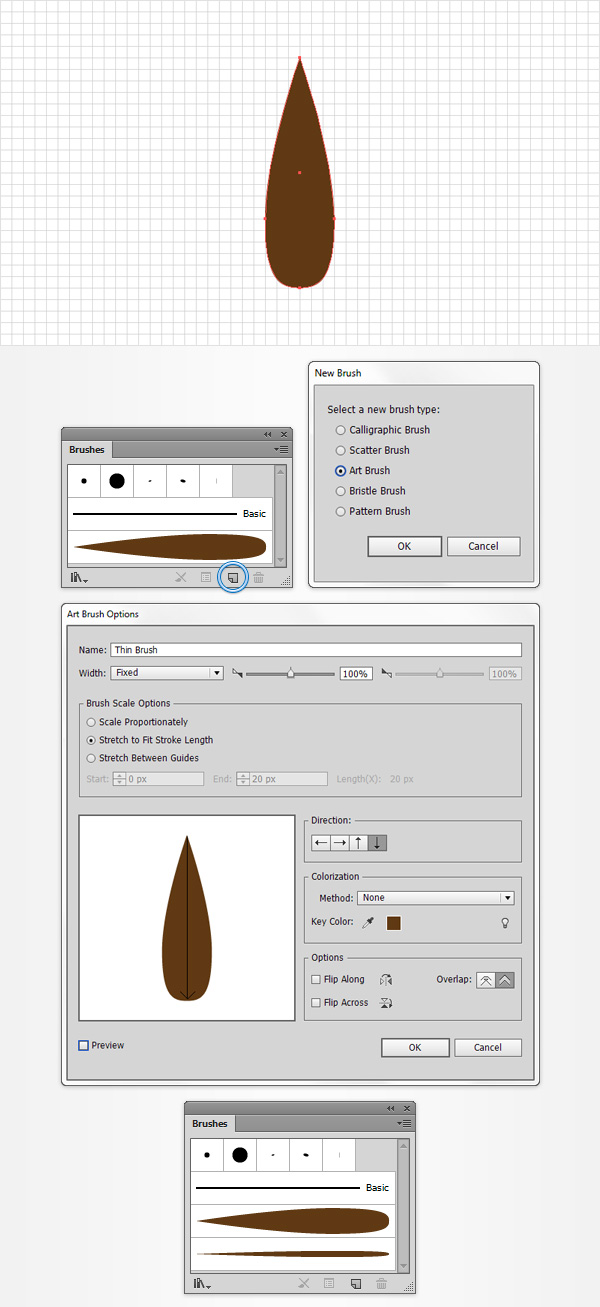Set brush direction to down arrow
600x1307 pixels.
(x=377, y=843)
